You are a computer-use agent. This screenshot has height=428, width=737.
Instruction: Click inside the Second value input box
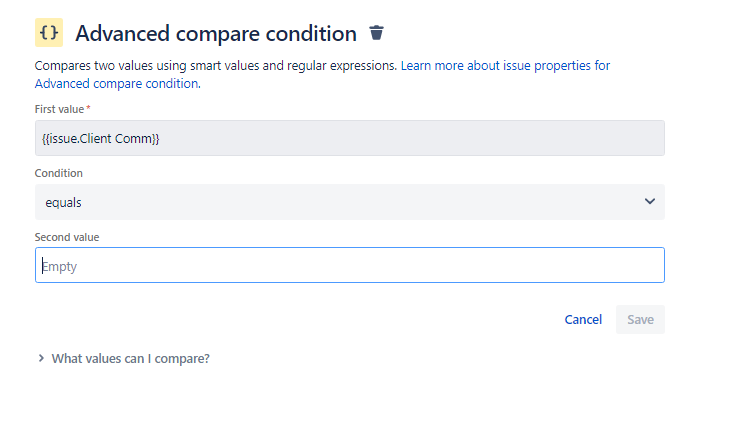click(350, 265)
